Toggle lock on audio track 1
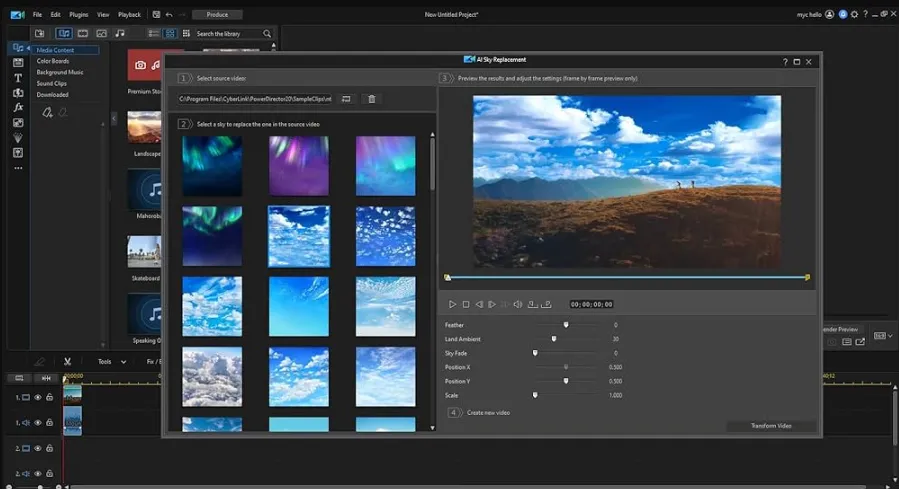The image size is (899, 489). point(49,423)
